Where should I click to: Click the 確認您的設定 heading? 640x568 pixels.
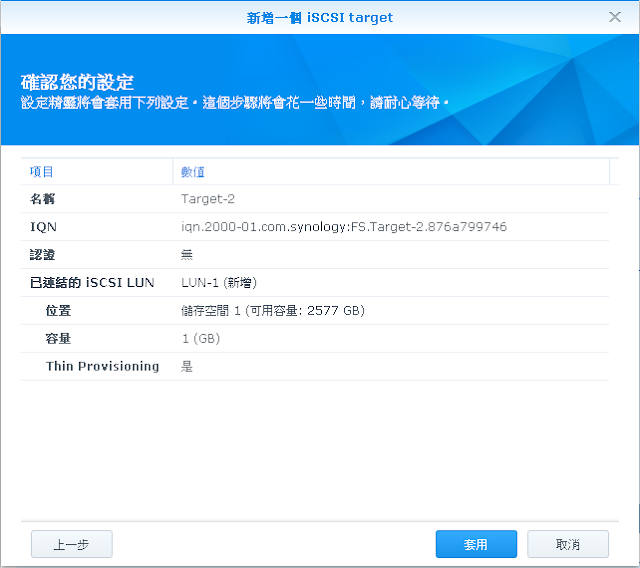(77, 82)
